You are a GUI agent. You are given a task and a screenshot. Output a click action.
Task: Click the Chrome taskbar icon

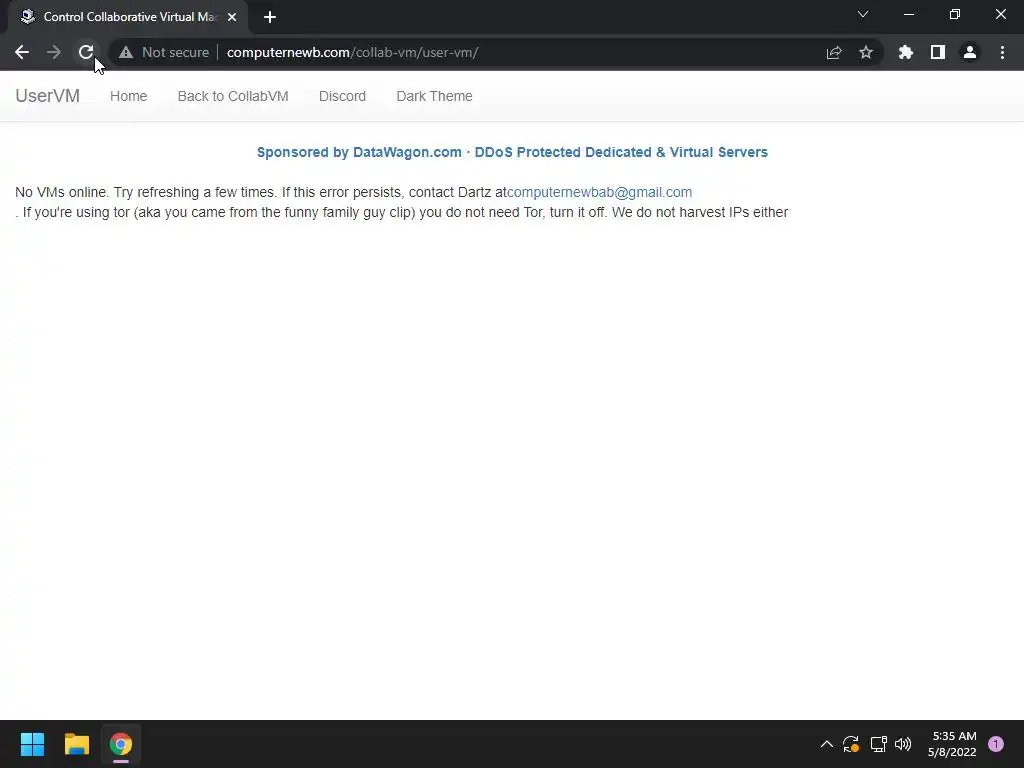coord(121,744)
